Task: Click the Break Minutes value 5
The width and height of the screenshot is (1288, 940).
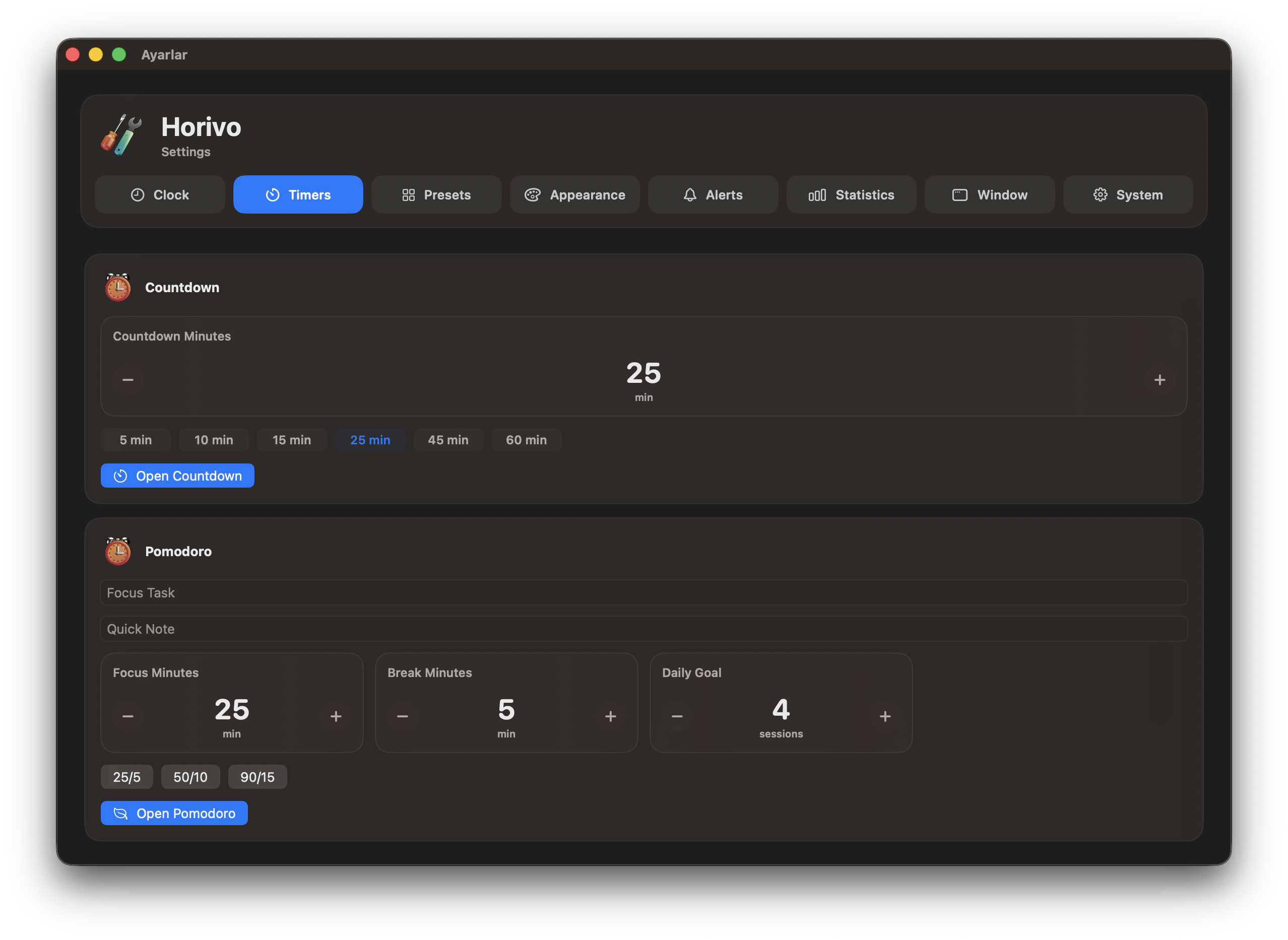Action: click(506, 710)
